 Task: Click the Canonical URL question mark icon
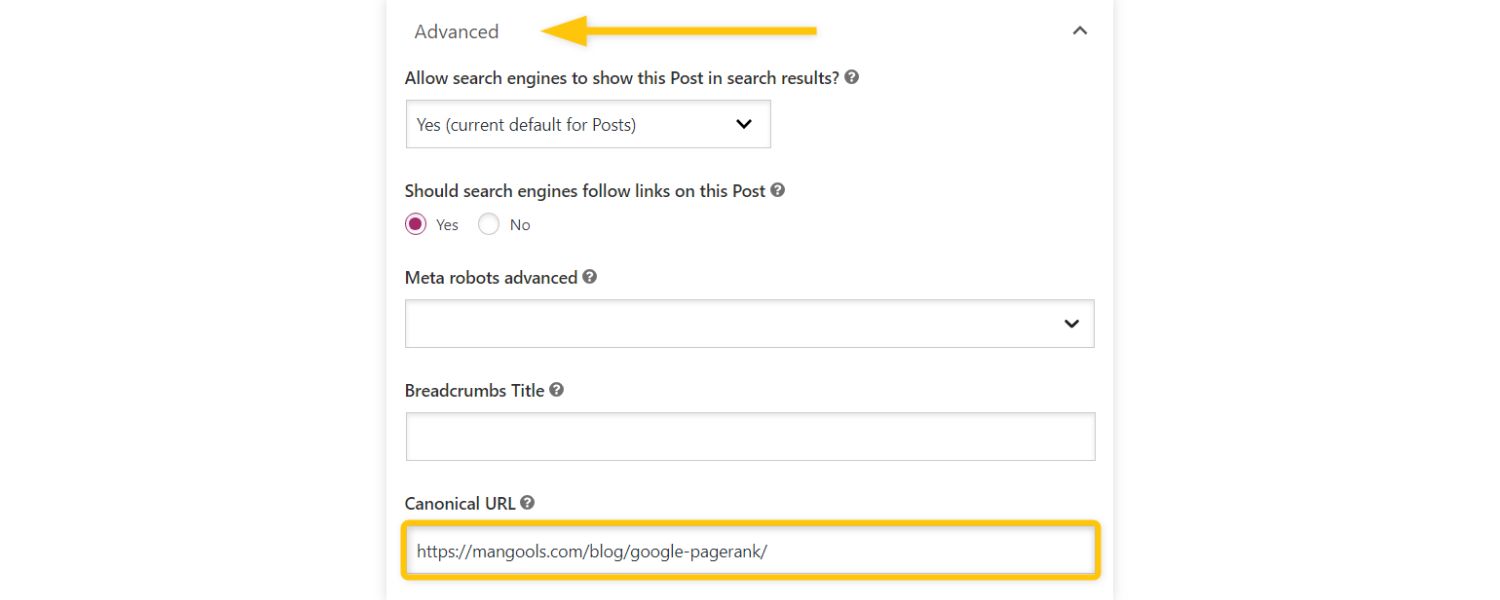pyautogui.click(x=528, y=503)
